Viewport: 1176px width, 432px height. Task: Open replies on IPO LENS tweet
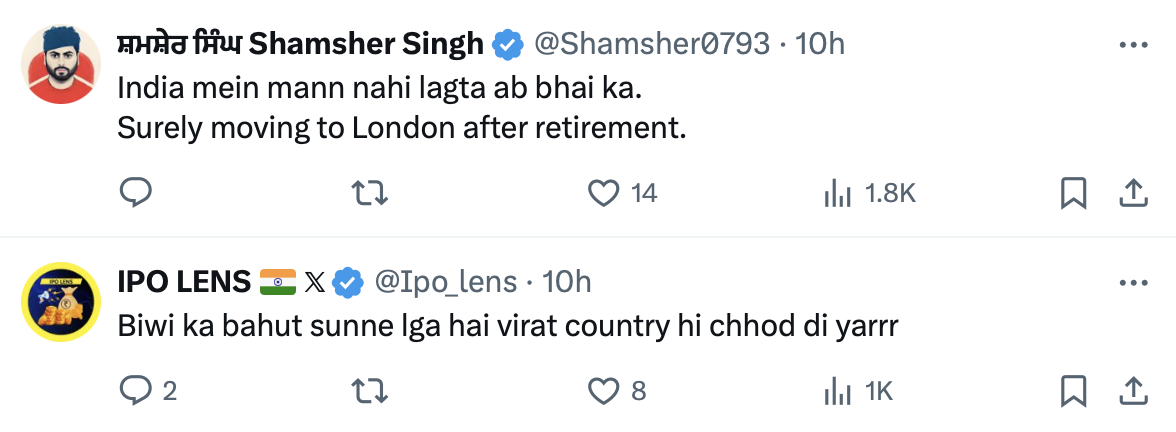[135, 391]
